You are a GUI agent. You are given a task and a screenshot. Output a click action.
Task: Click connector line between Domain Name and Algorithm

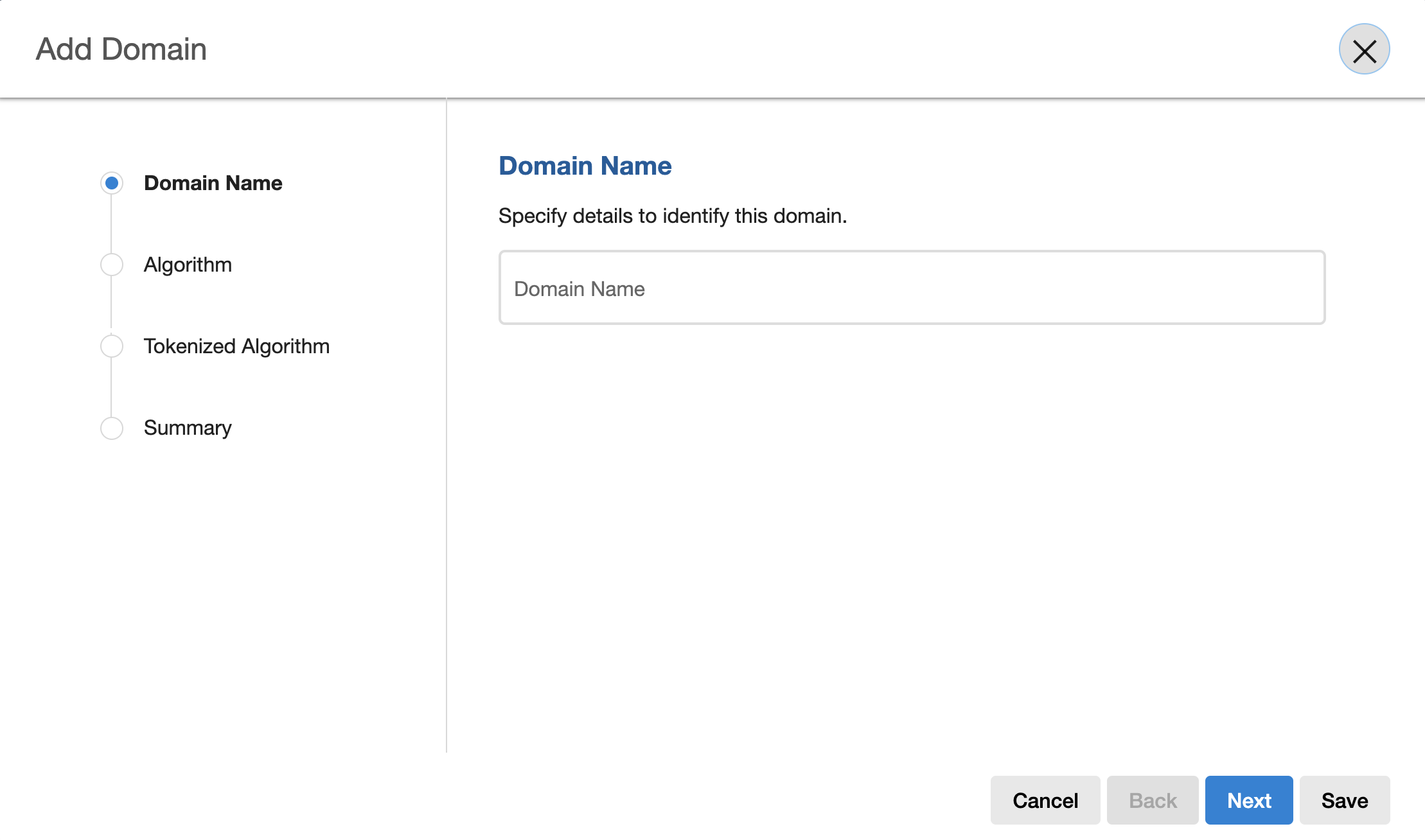pyautogui.click(x=111, y=223)
